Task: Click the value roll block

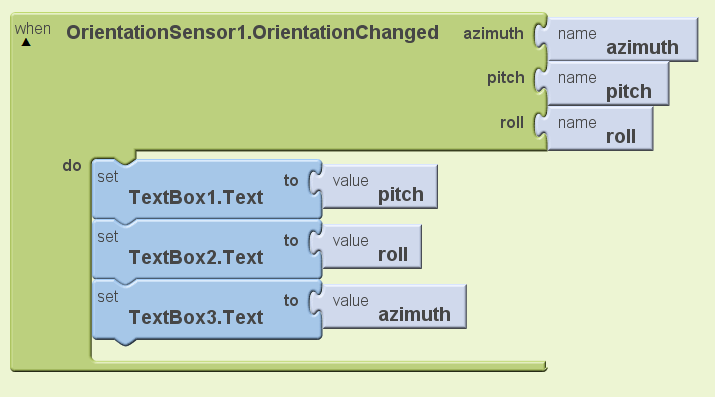Action: tap(372, 247)
